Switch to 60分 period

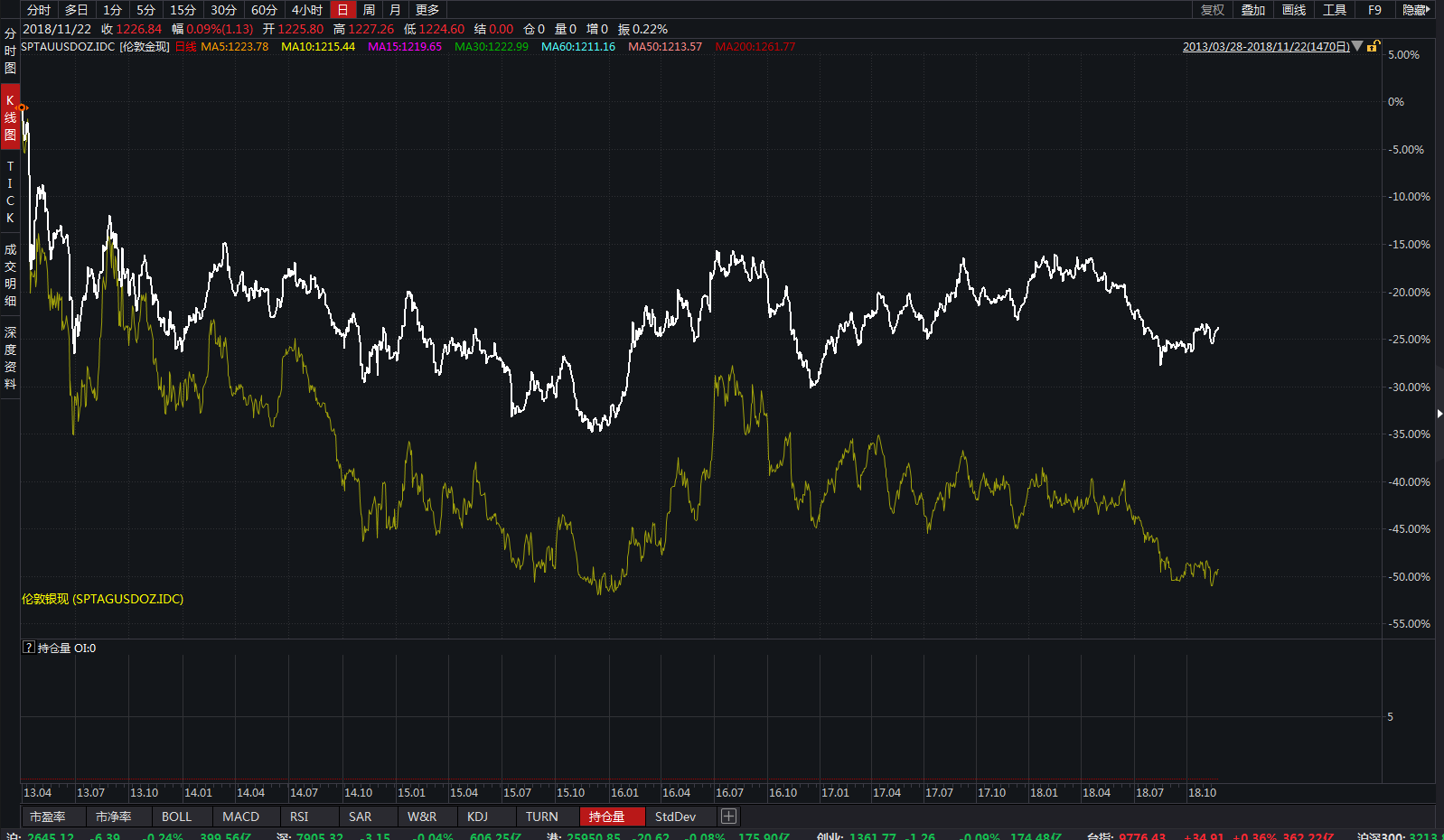(265, 10)
